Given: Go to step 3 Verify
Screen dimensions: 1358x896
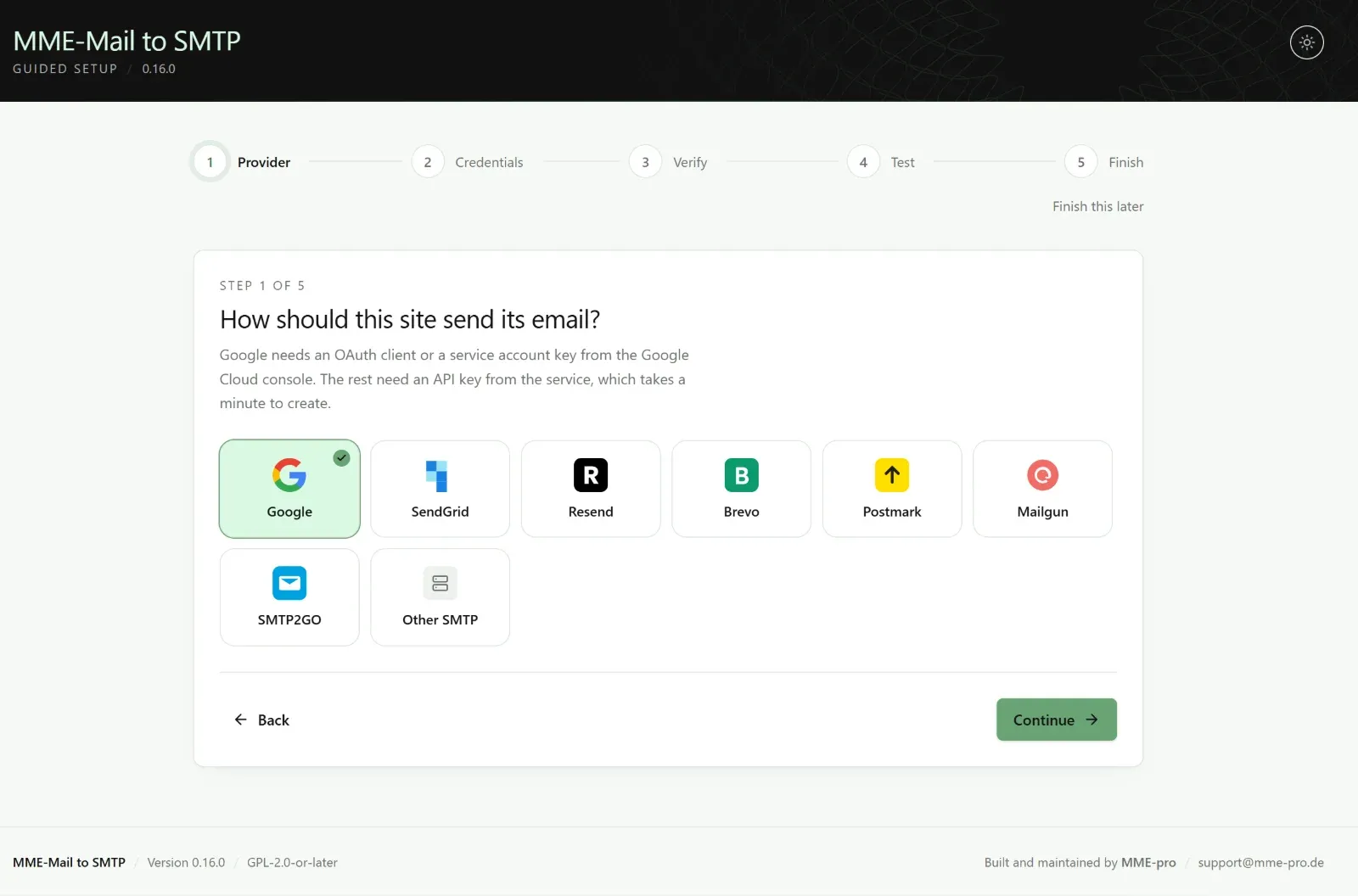Looking at the screenshot, I should tap(669, 162).
